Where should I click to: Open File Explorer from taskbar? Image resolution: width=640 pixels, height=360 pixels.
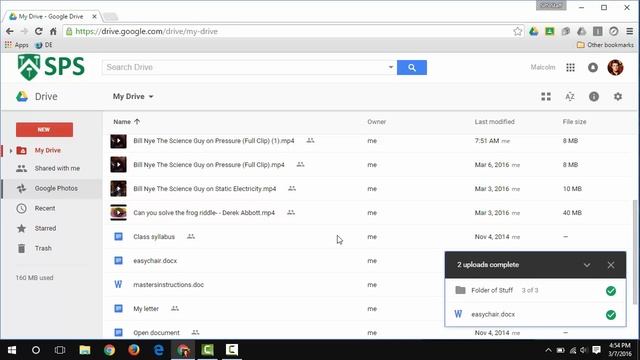(x=84, y=350)
